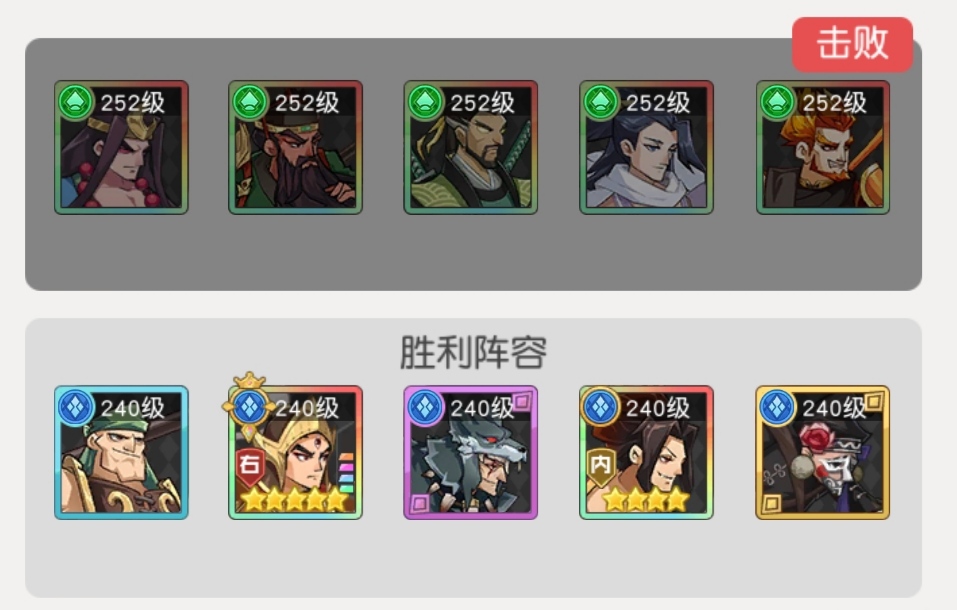Click the colored stripes icon on helmeted hero
The image size is (957, 610).
[346, 473]
